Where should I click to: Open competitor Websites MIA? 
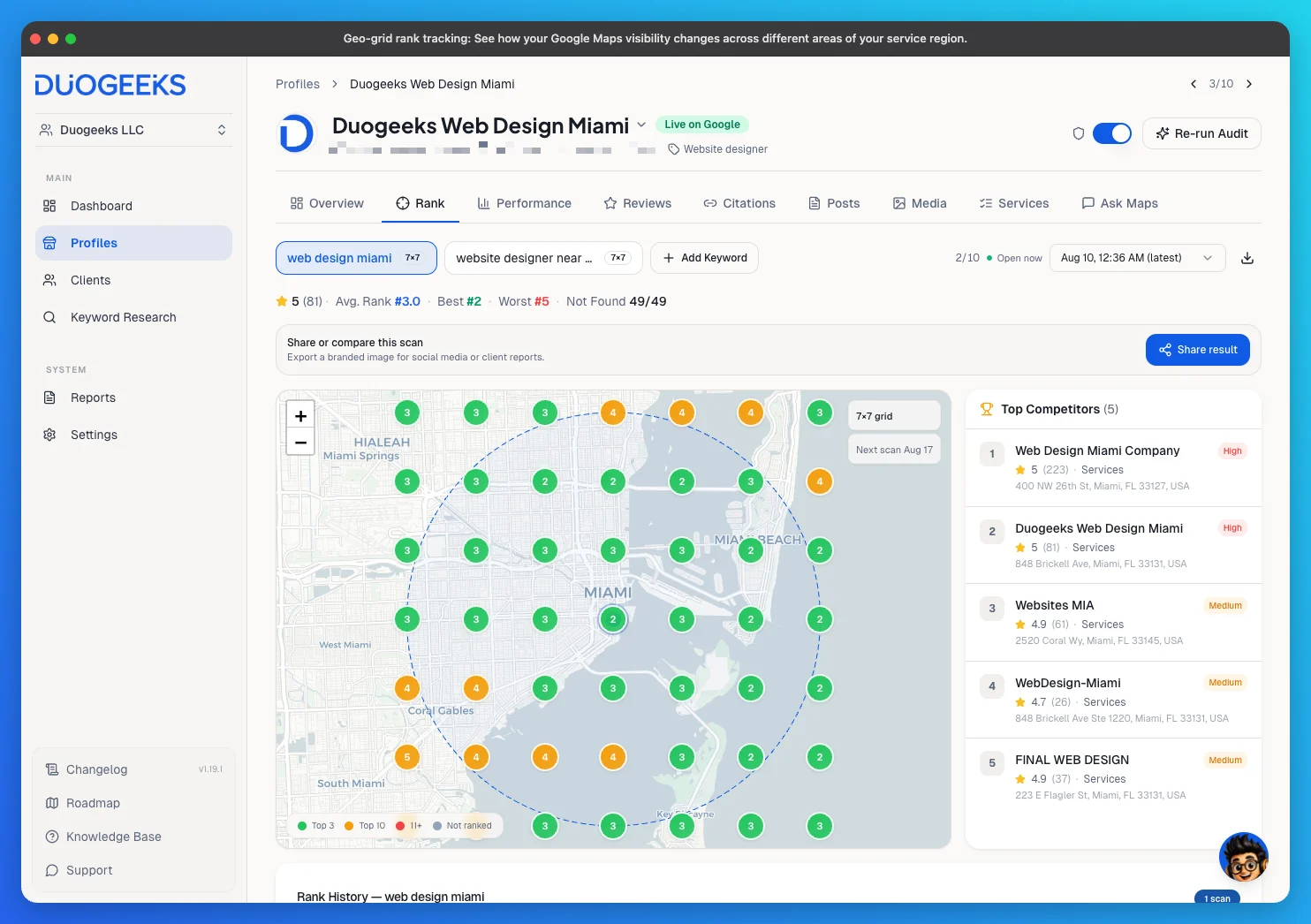[x=1113, y=622]
